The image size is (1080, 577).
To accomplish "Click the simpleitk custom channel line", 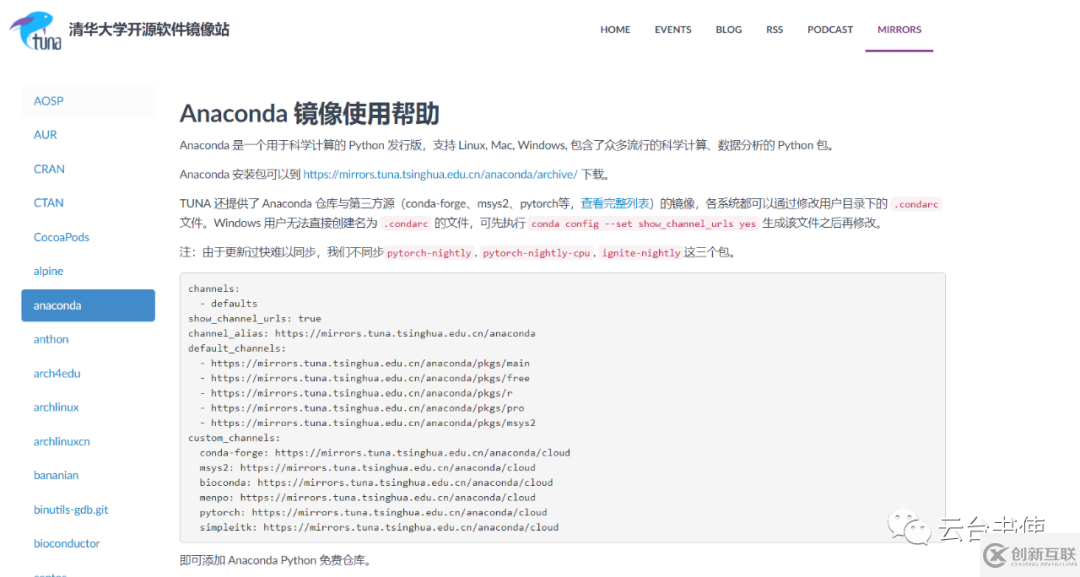I will (x=379, y=527).
